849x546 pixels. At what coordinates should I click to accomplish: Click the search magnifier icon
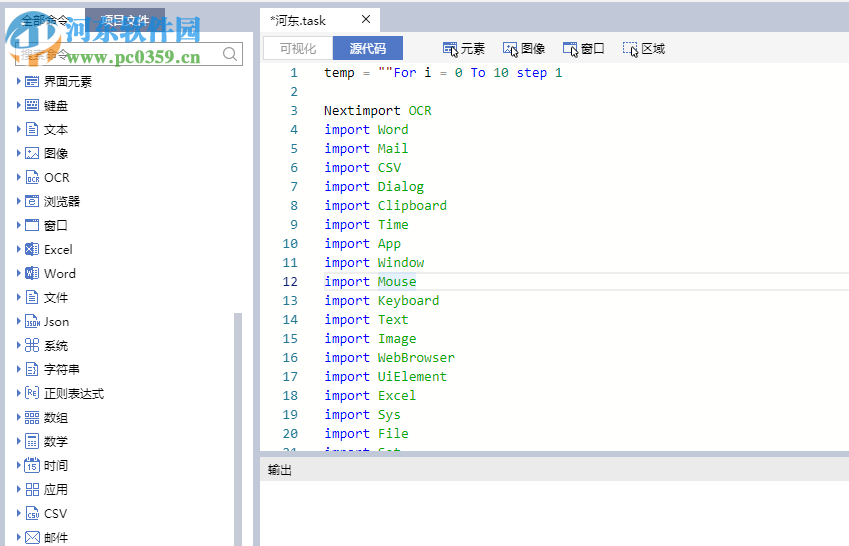[230, 54]
